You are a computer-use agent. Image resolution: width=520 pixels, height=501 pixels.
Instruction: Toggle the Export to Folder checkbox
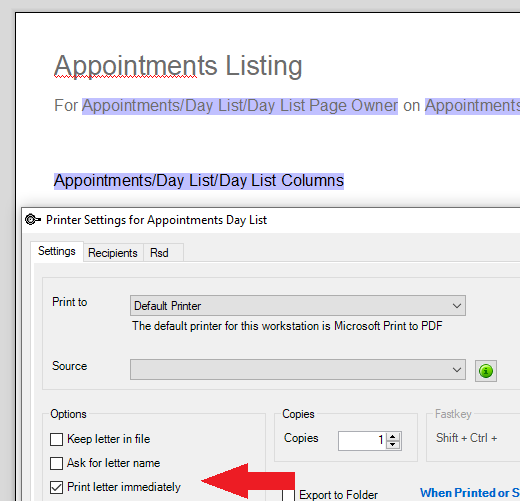[288, 495]
